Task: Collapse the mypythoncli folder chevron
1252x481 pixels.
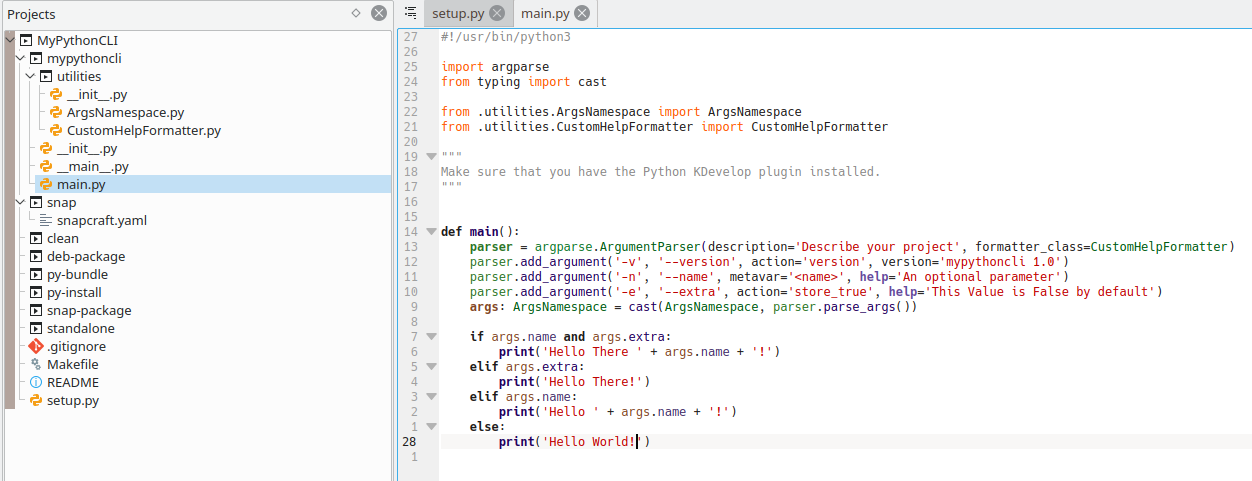Action: (x=19, y=59)
